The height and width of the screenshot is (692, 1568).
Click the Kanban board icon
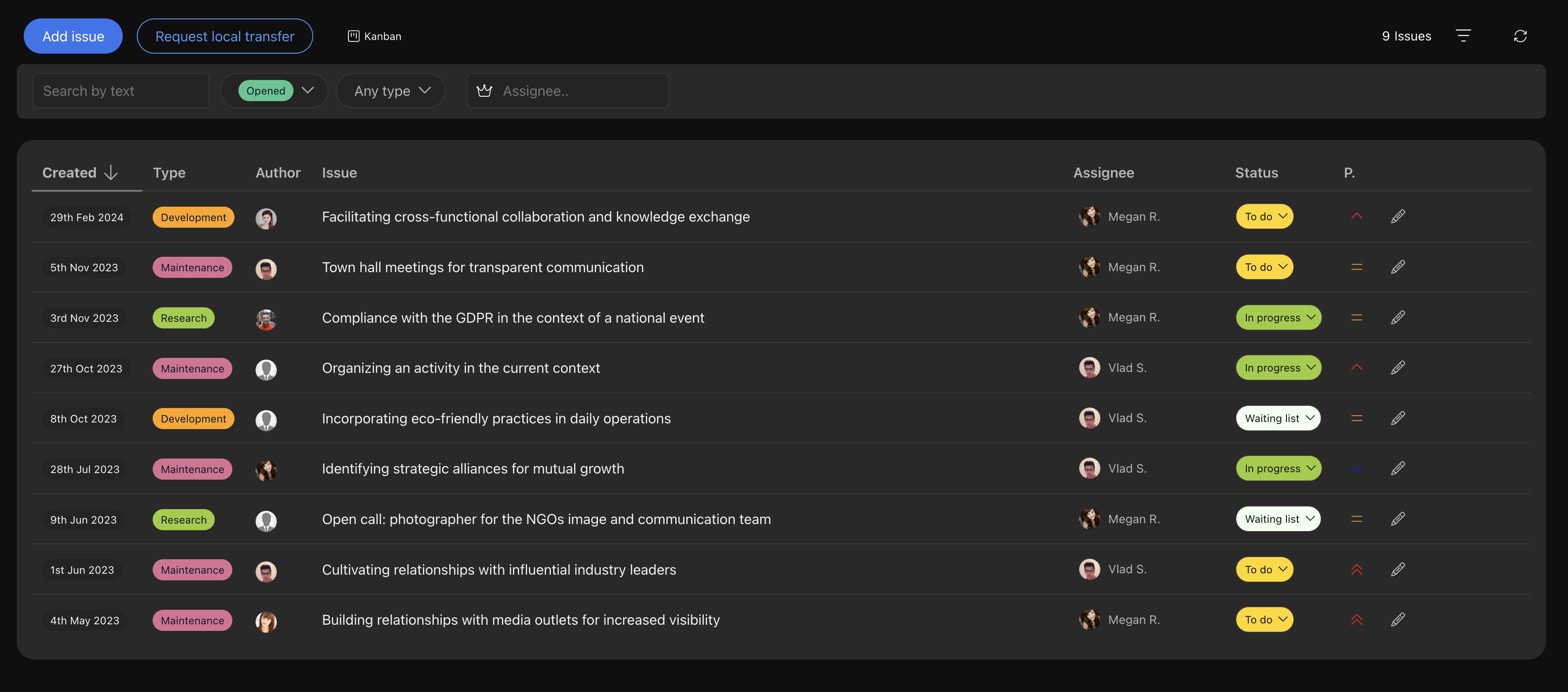coord(353,36)
